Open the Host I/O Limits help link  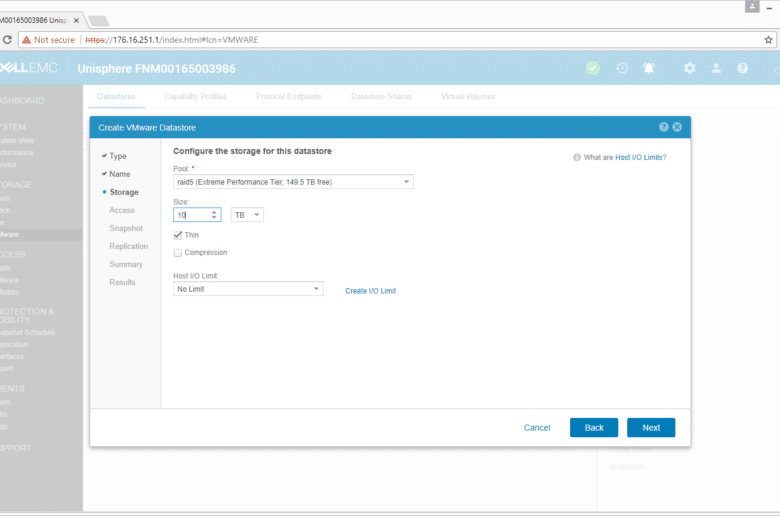coord(641,157)
